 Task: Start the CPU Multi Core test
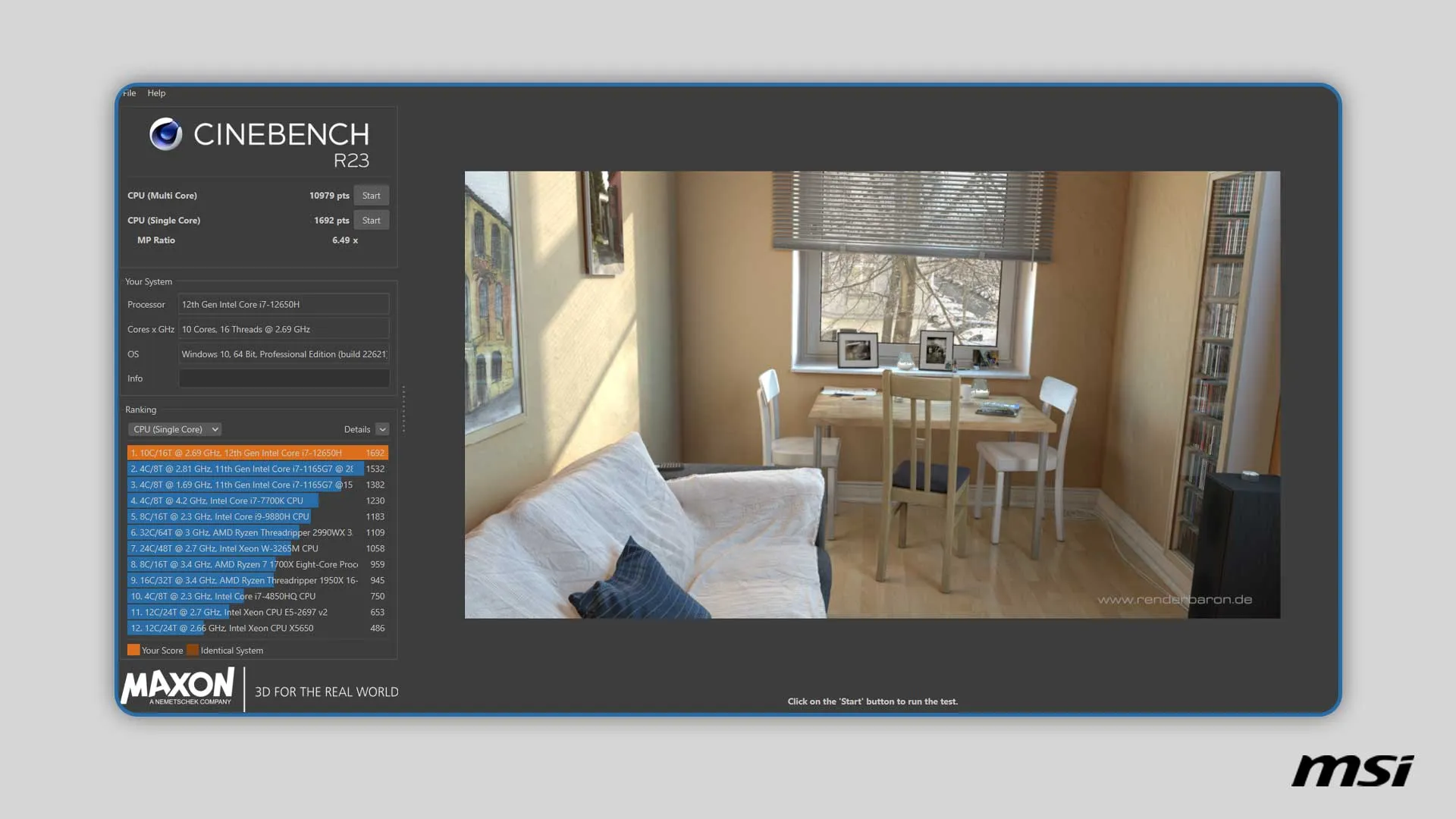pos(371,196)
